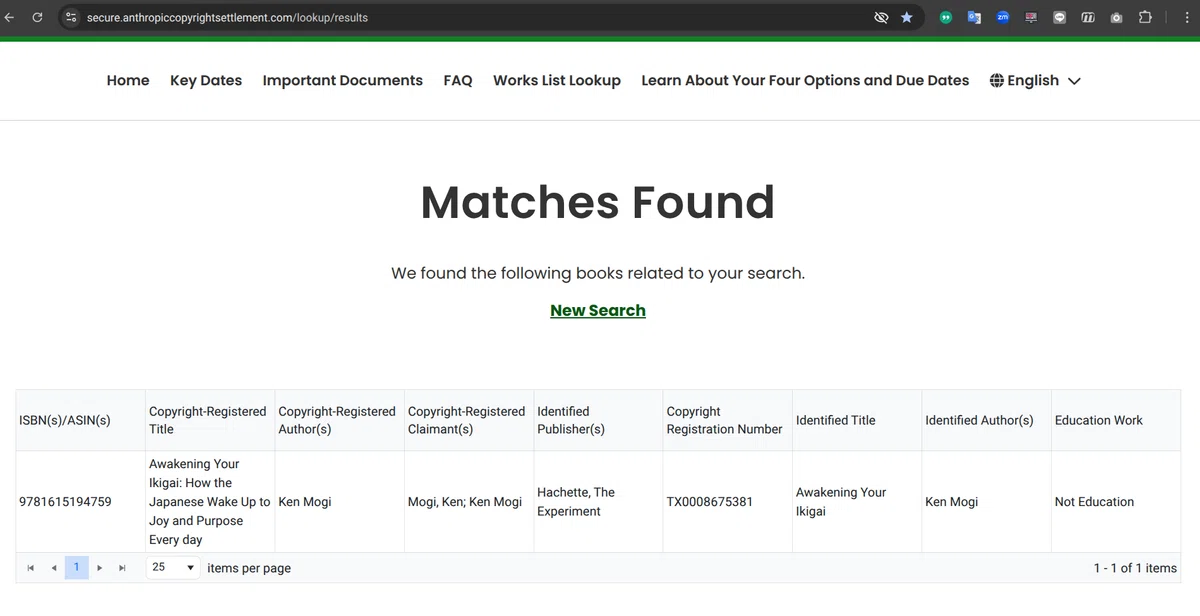Open site information icon in the address bar
1200x616 pixels.
(71, 17)
